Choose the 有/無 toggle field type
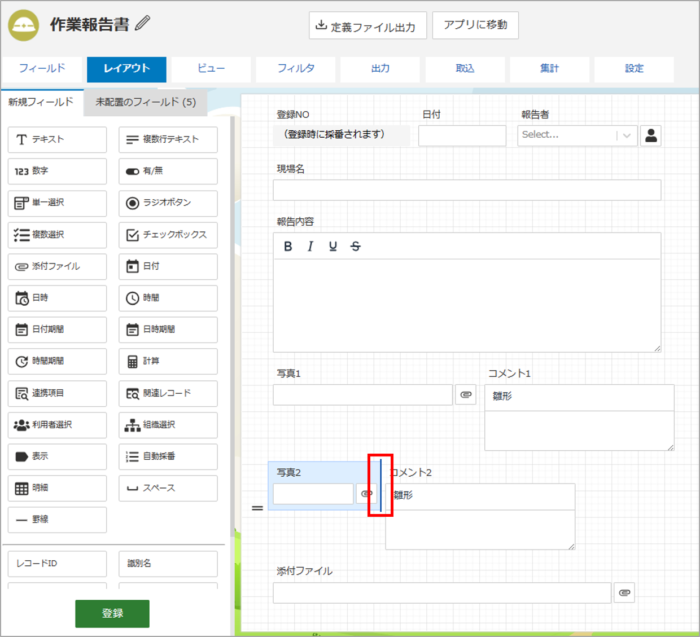 (x=168, y=171)
